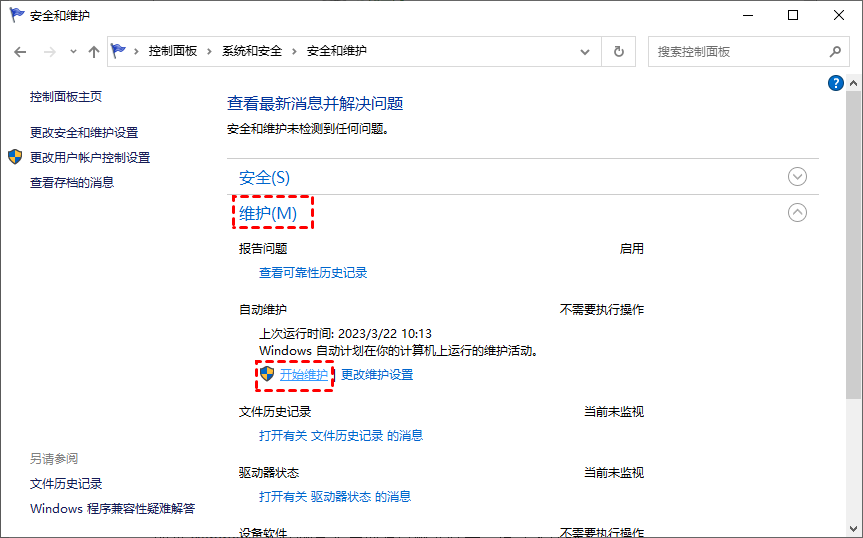863x538 pixels.
Task: Open help with the blue question mark icon
Action: click(x=835, y=83)
